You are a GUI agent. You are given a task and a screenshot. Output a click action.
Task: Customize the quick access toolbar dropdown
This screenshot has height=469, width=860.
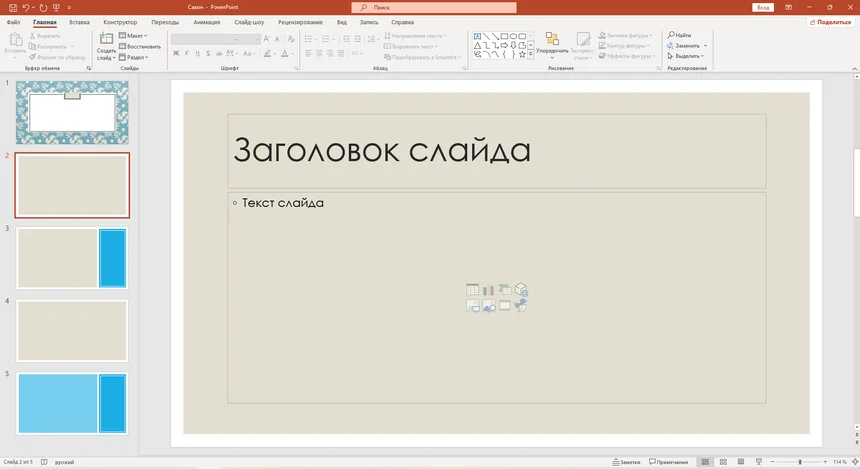click(x=69, y=8)
